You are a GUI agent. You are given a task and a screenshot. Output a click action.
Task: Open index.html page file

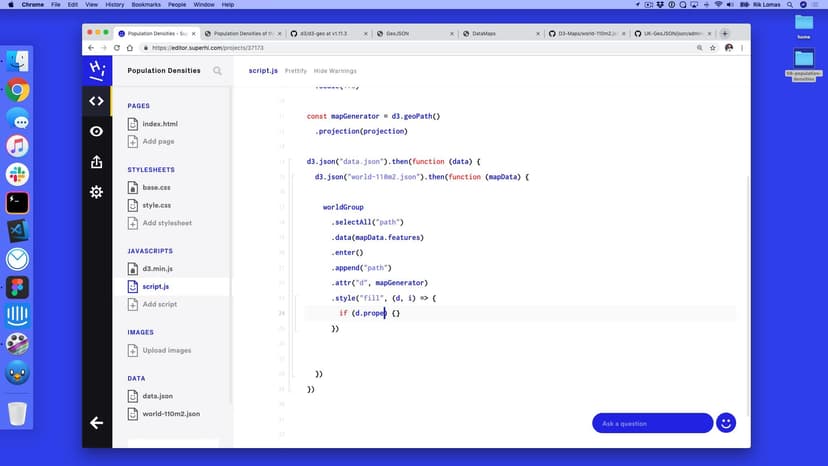(159, 124)
